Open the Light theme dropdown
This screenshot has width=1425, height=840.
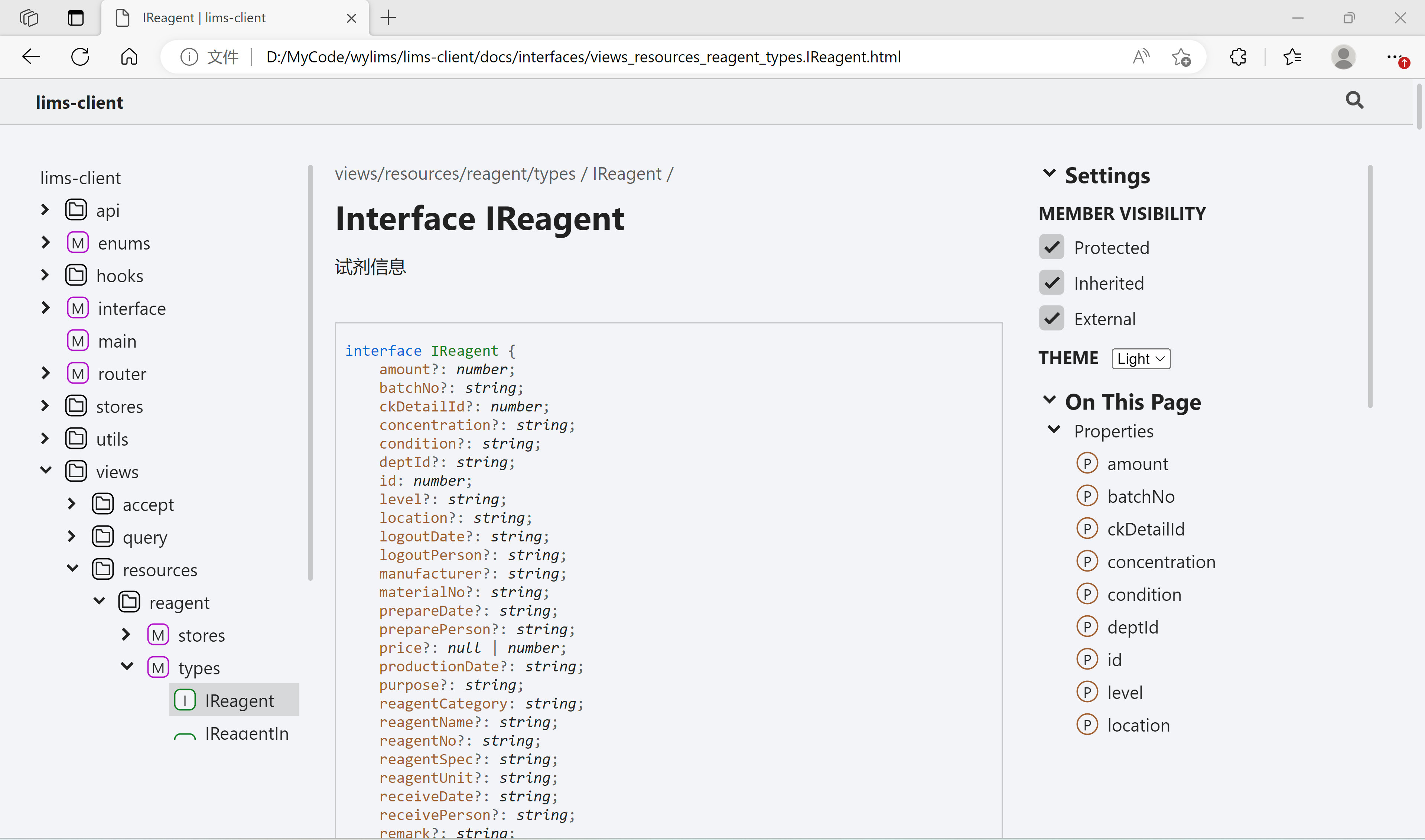pyautogui.click(x=1141, y=358)
